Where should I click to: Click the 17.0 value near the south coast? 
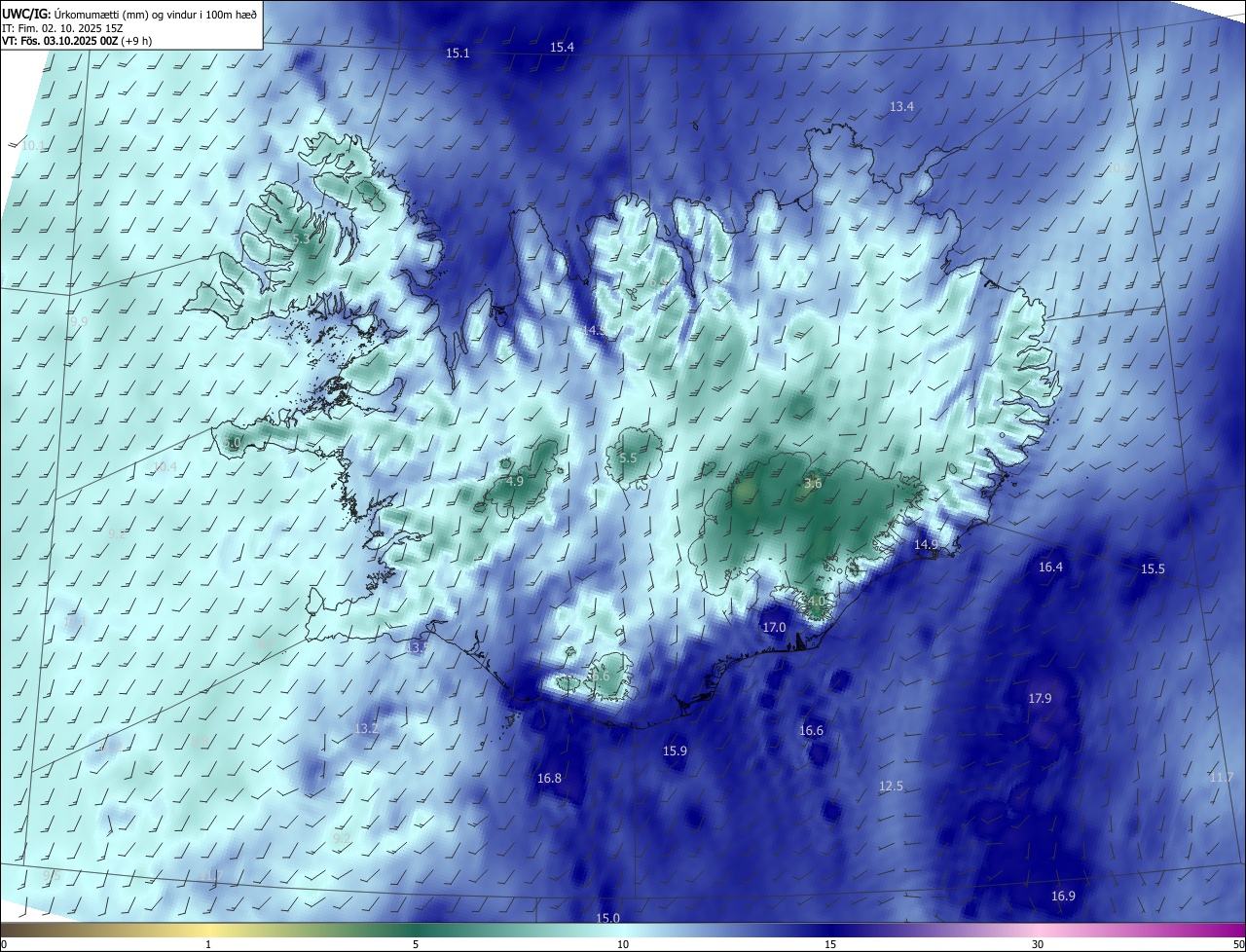[774, 628]
